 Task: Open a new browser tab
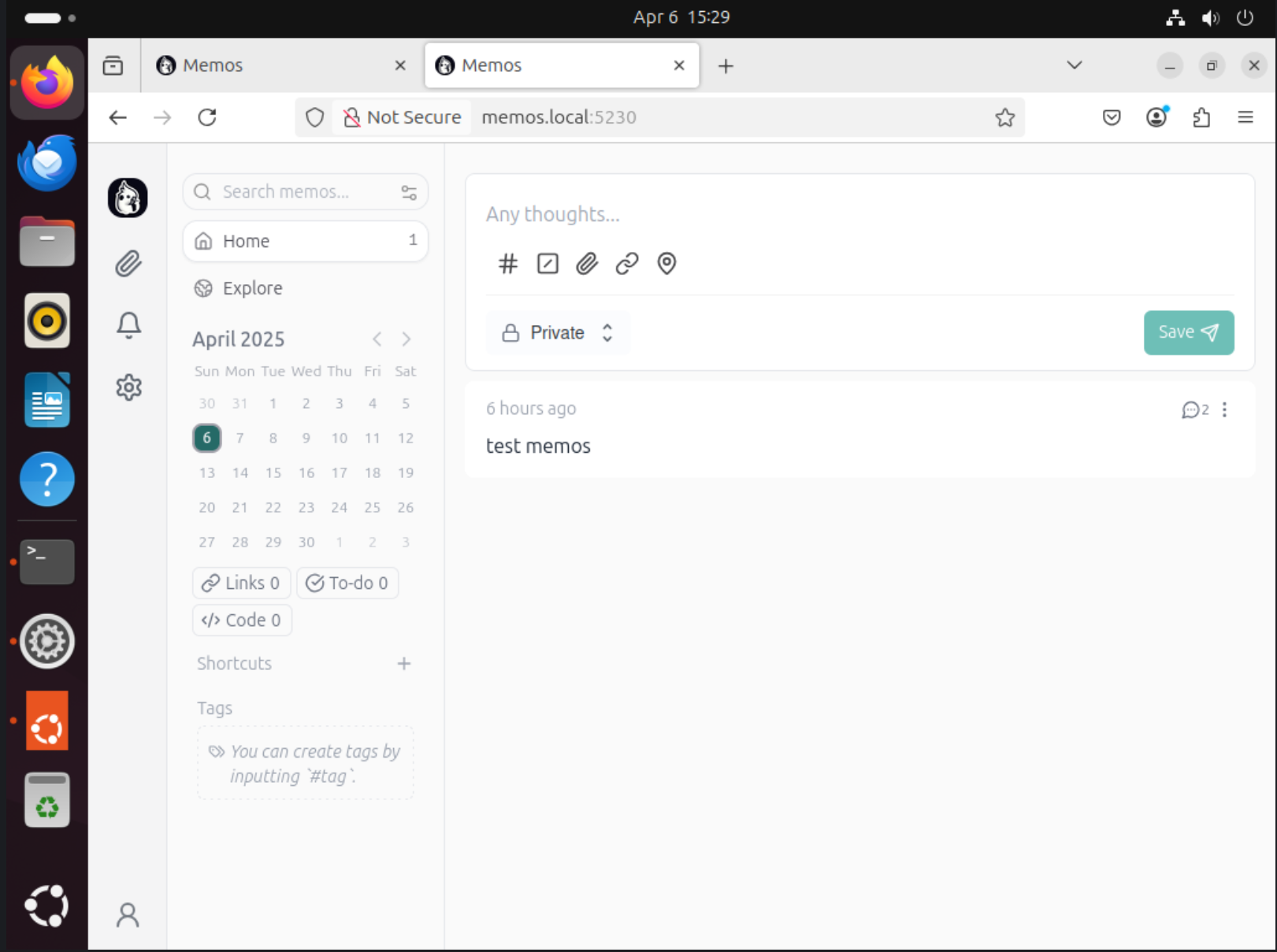[726, 66]
